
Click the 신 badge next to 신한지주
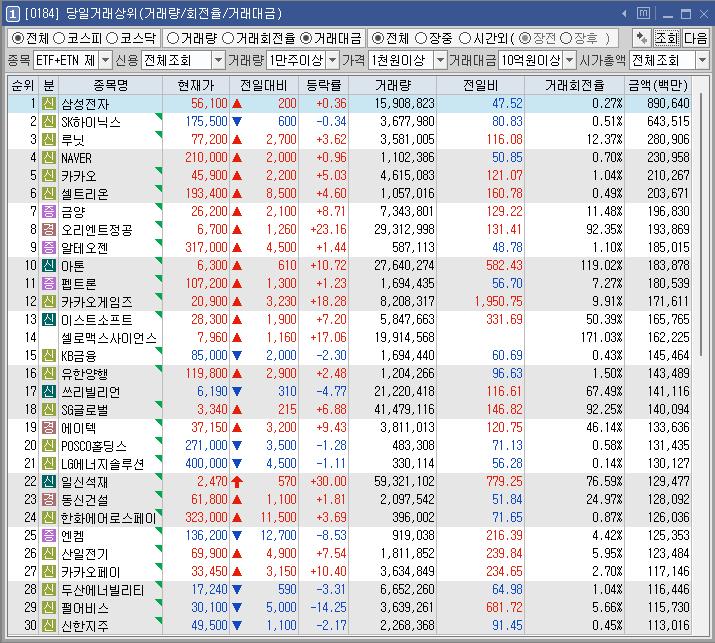(49, 626)
